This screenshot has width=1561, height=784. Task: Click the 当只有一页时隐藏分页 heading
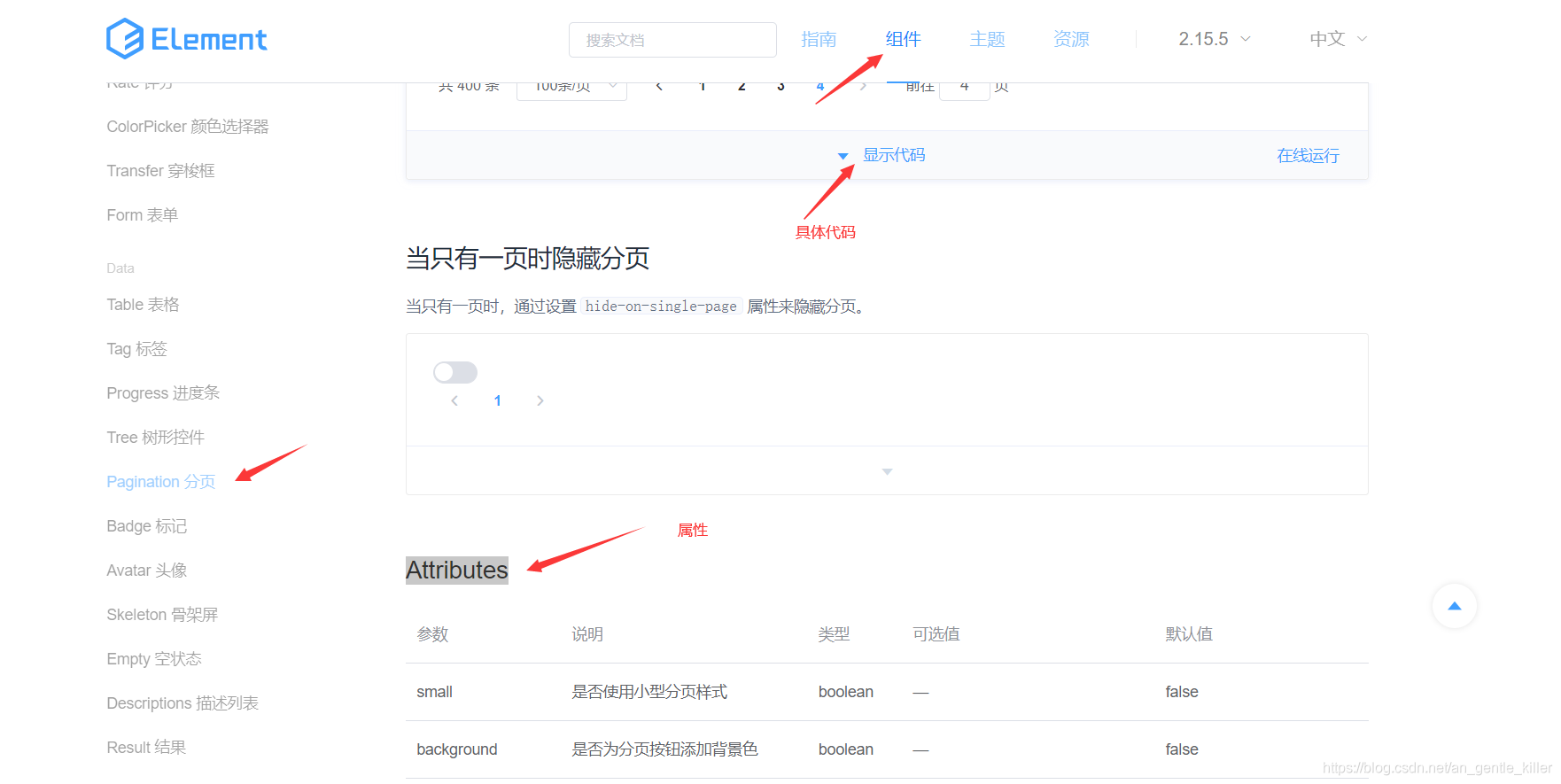pyautogui.click(x=527, y=259)
